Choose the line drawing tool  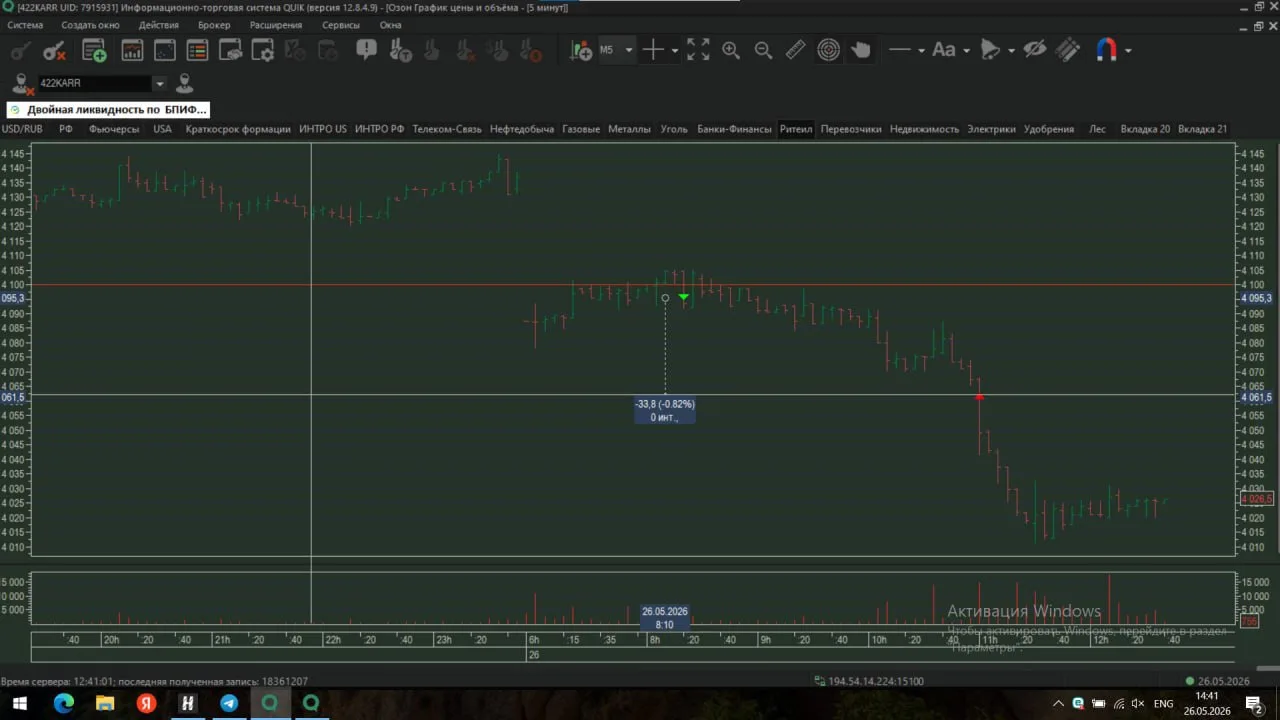[x=900, y=50]
